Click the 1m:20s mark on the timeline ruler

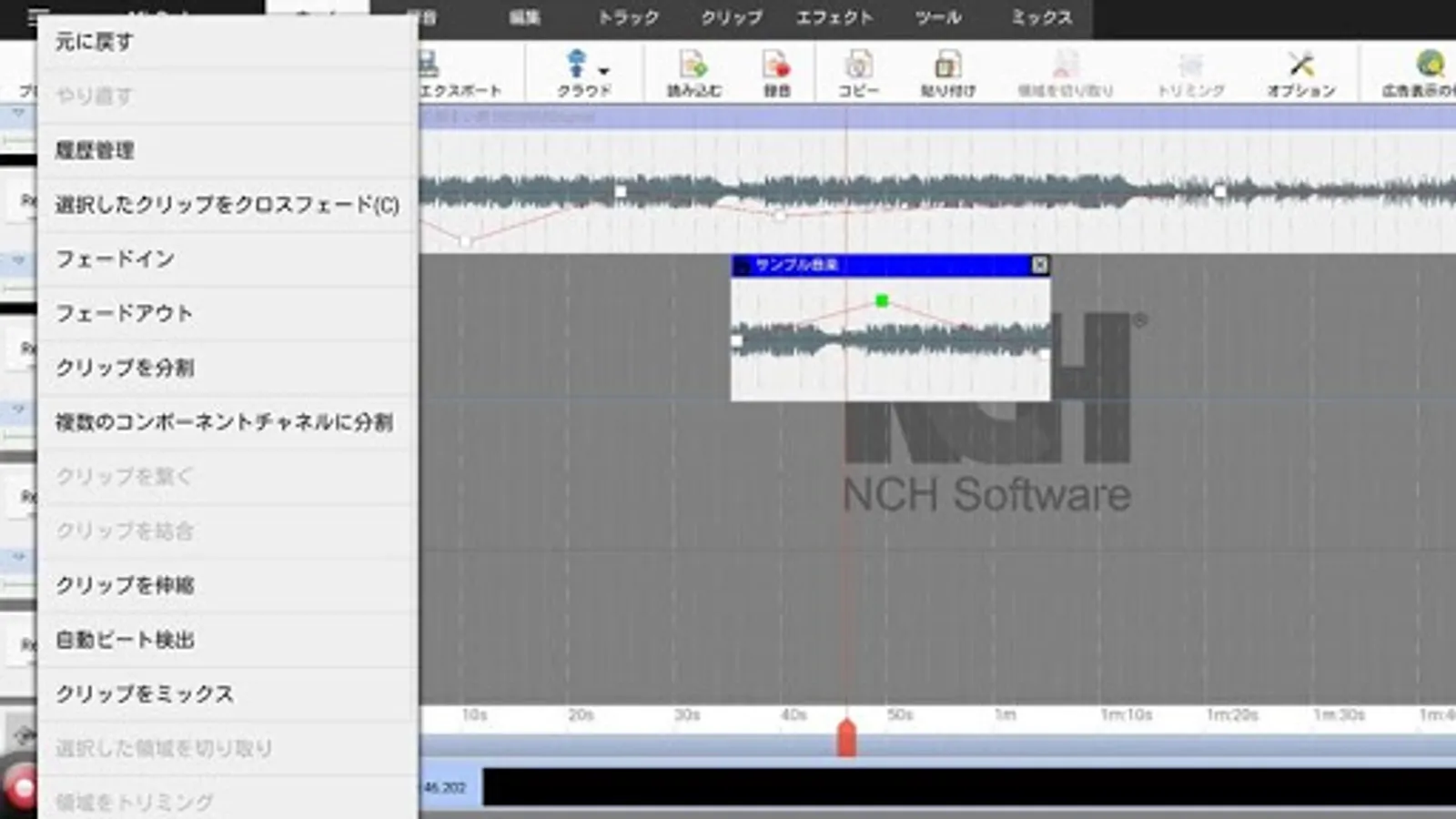click(x=1233, y=715)
